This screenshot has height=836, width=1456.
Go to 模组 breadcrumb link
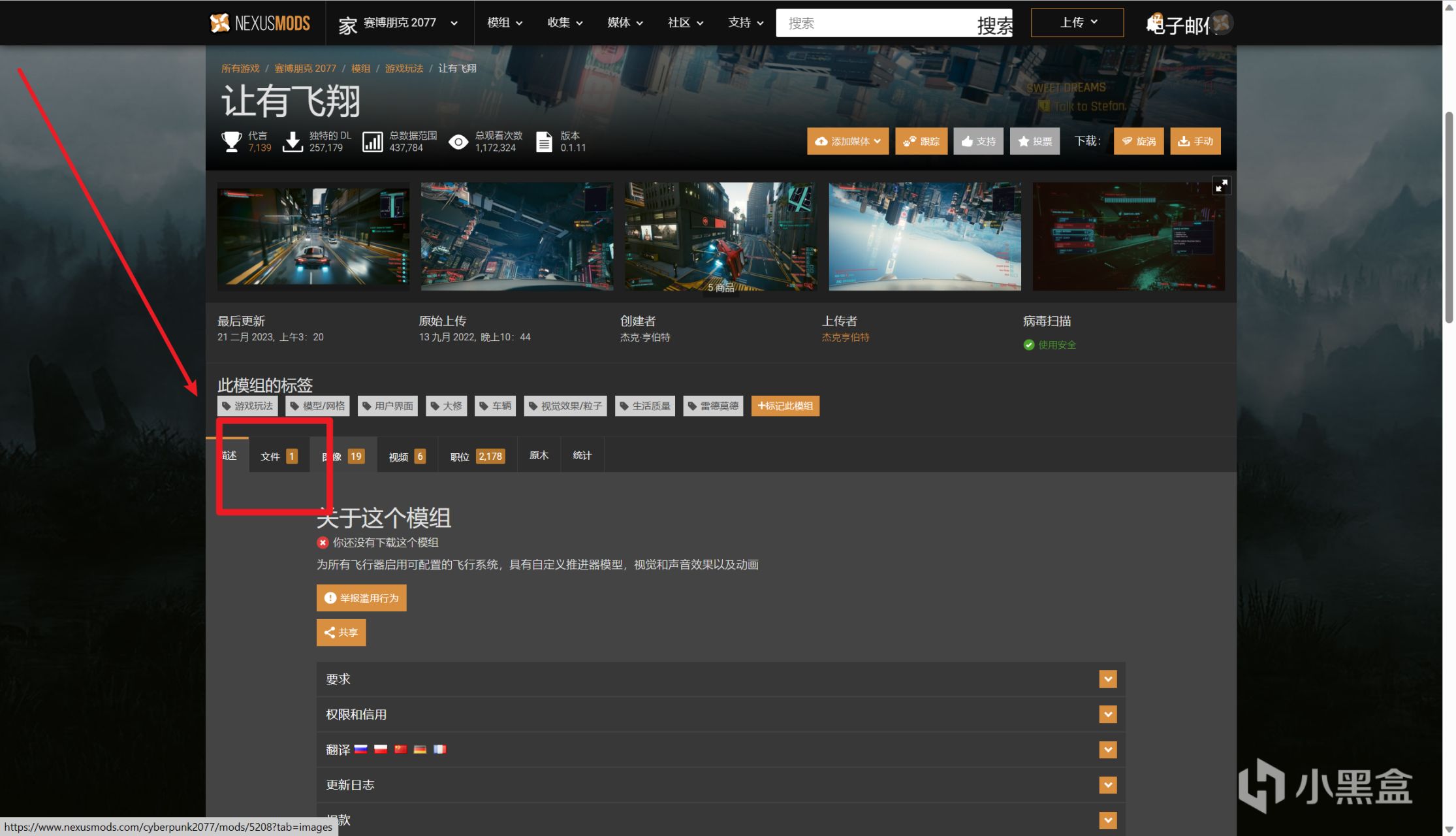click(x=360, y=69)
